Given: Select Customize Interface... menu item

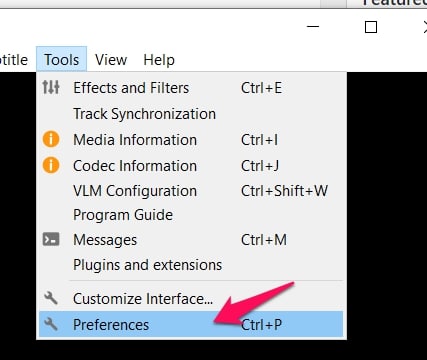Looking at the screenshot, I should pyautogui.click(x=191, y=298).
